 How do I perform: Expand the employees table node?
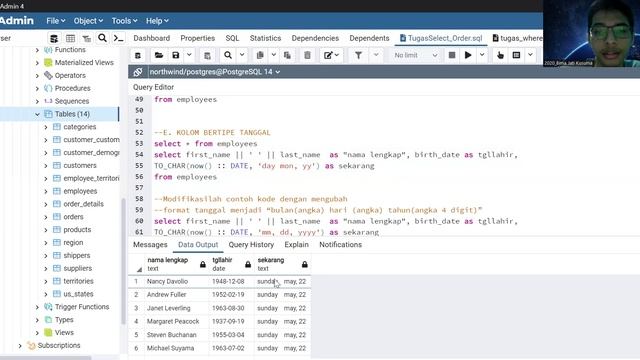click(46, 191)
